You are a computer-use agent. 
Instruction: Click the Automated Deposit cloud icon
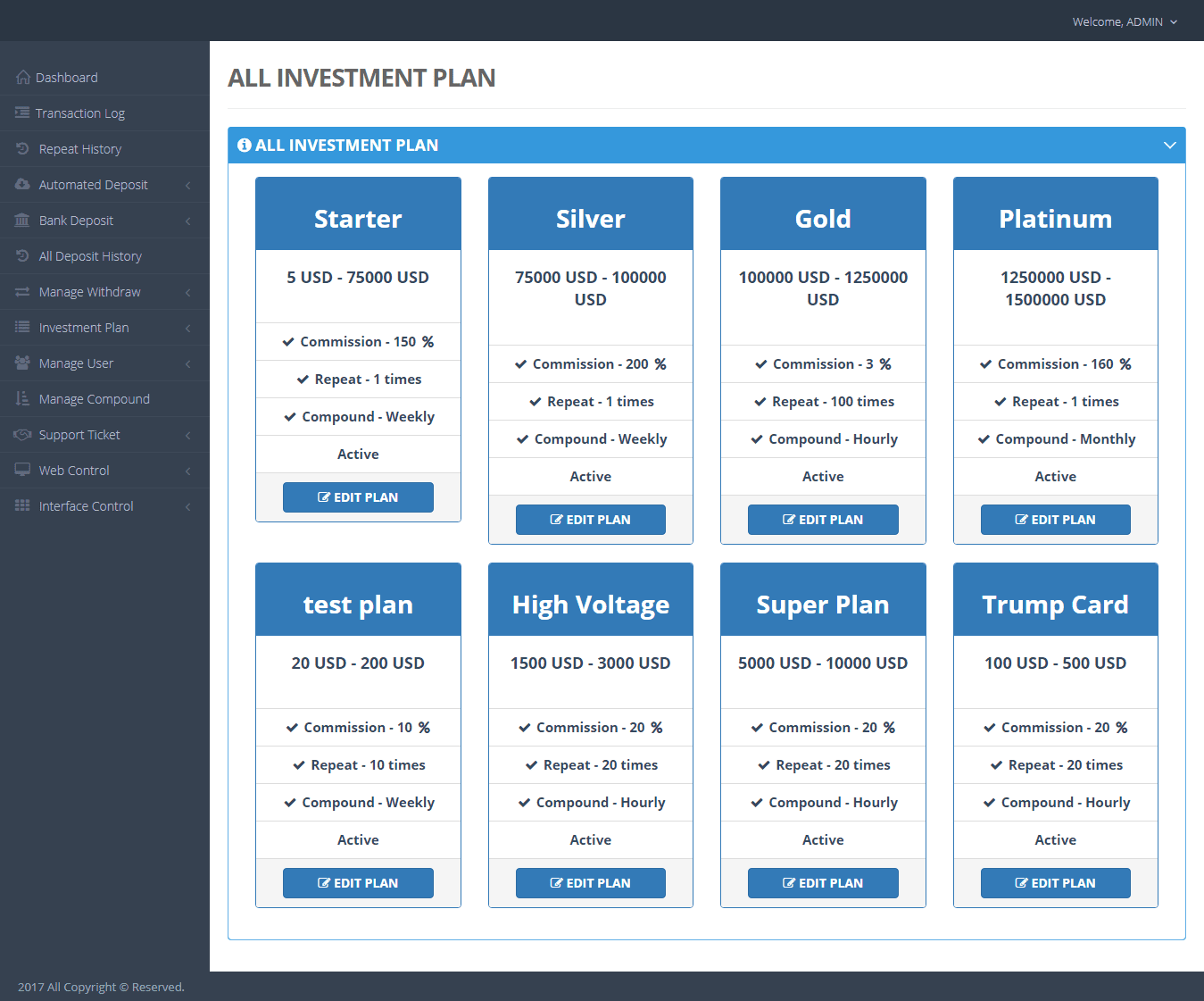click(22, 184)
